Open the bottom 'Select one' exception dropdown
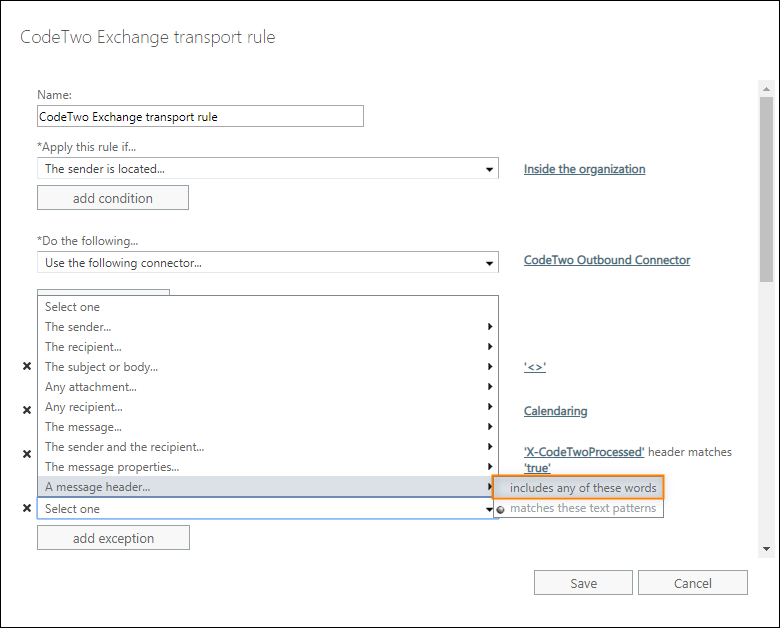This screenshot has width=780, height=628. coord(268,509)
